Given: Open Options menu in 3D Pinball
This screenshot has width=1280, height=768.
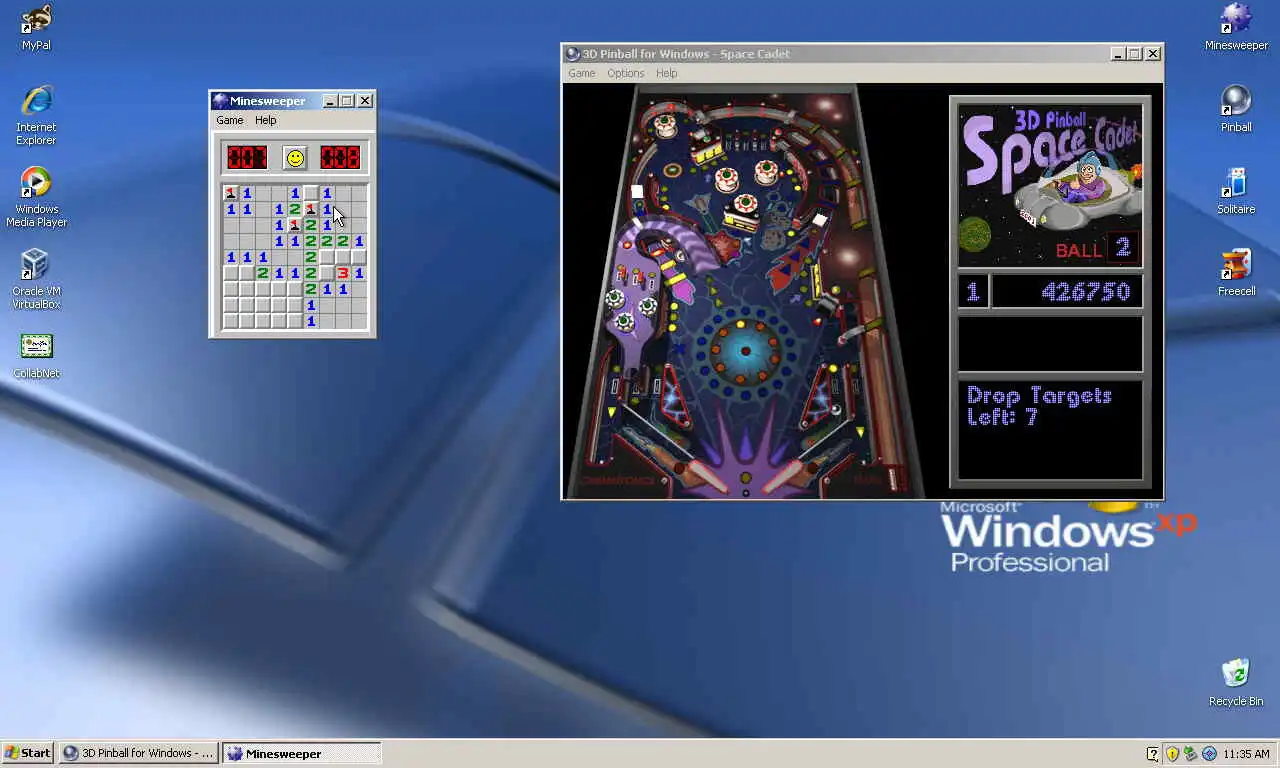Looking at the screenshot, I should [626, 73].
